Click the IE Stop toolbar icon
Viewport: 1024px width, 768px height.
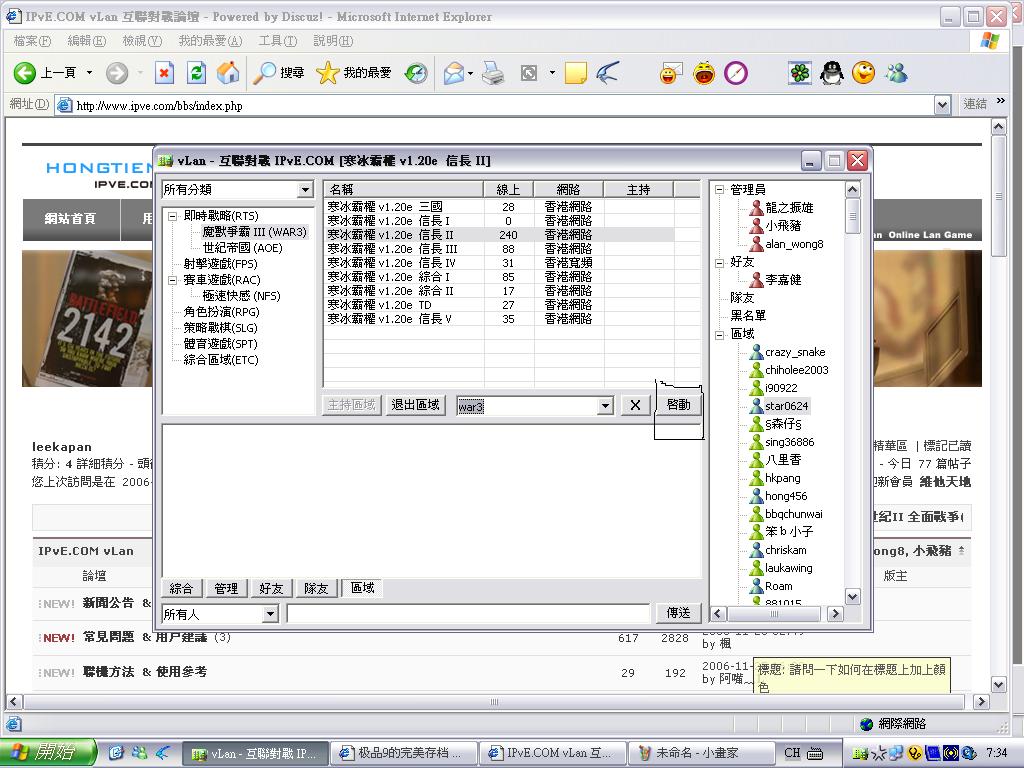coord(165,73)
